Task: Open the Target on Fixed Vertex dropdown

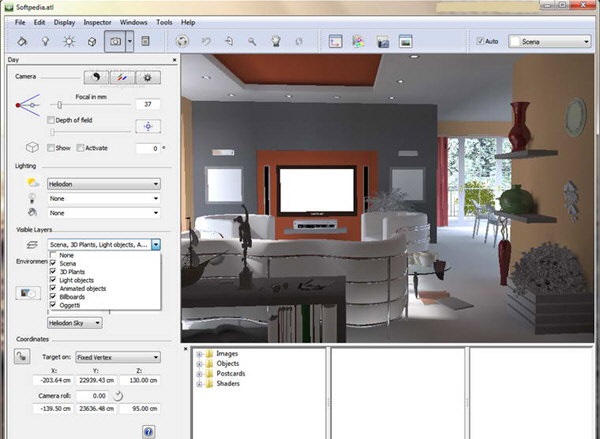Action: tap(118, 357)
